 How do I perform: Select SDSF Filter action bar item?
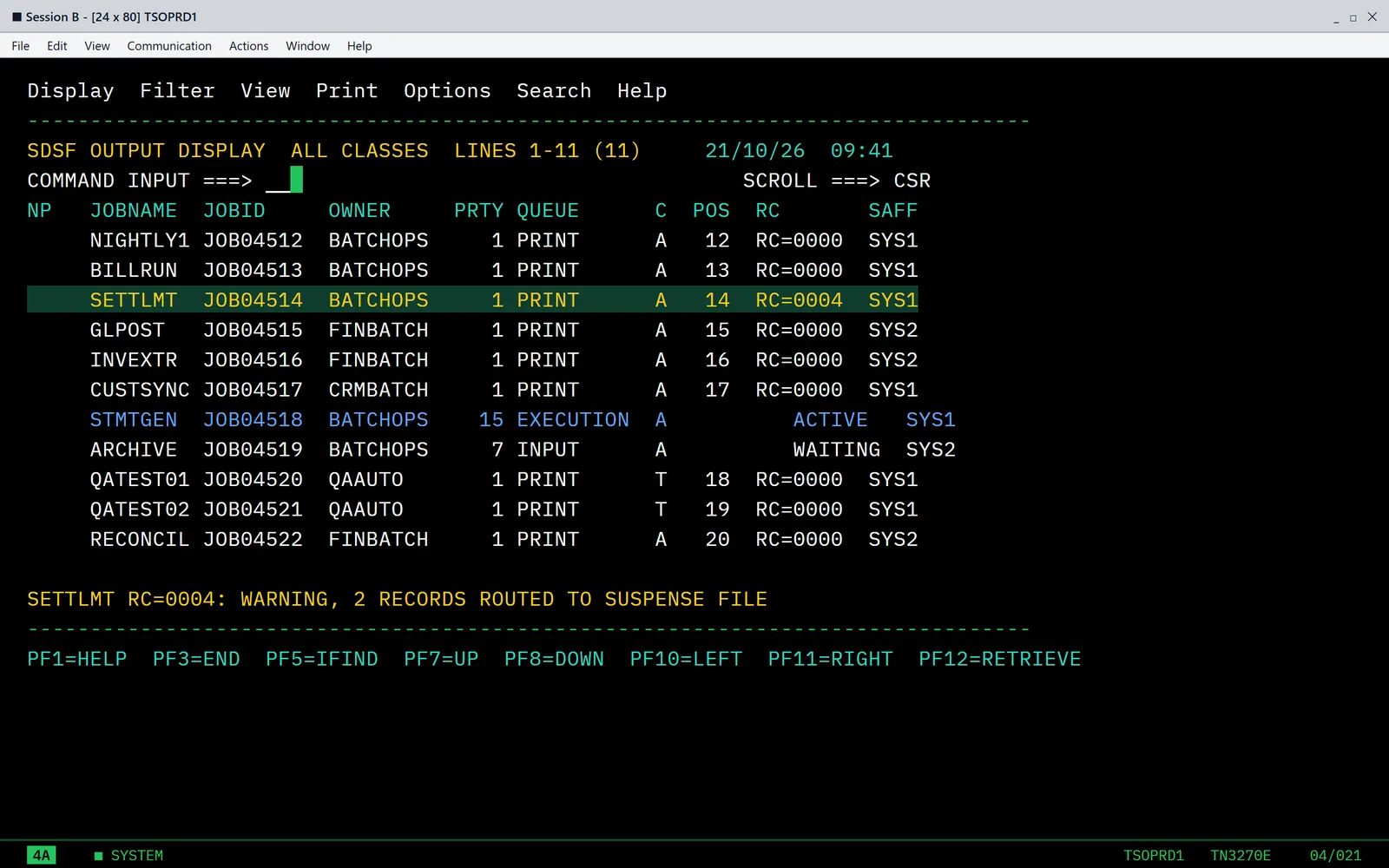[177, 91]
